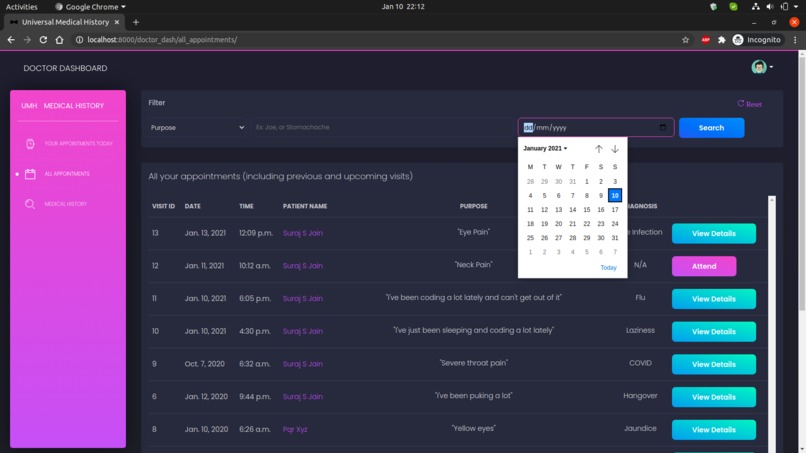Open the Chrome three-dot menu

pos(795,40)
